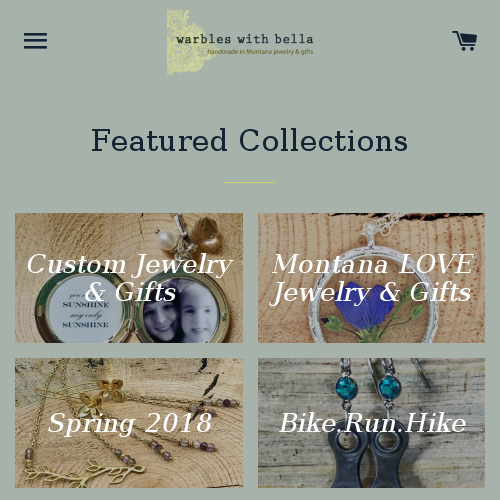Open the shopping cart

[464, 41]
